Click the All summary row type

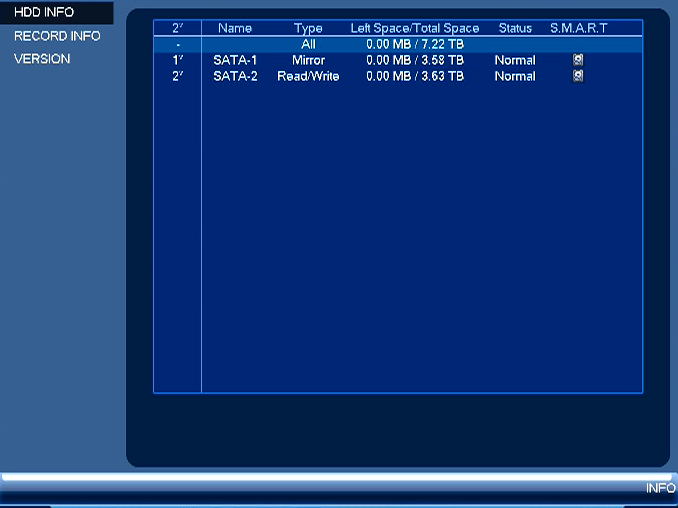pyautogui.click(x=308, y=44)
